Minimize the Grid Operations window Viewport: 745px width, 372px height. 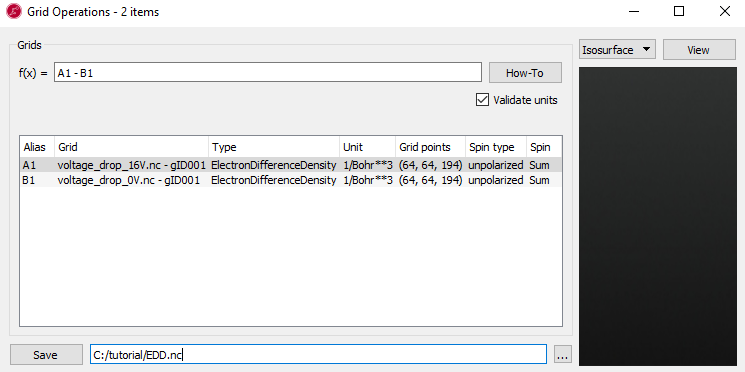pyautogui.click(x=634, y=11)
